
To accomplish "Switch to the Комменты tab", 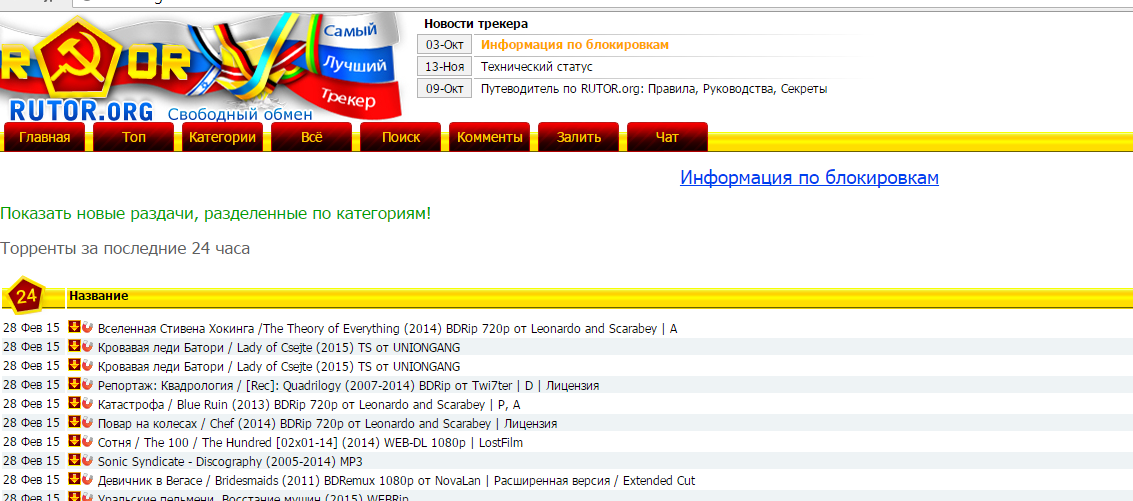I will 490,137.
